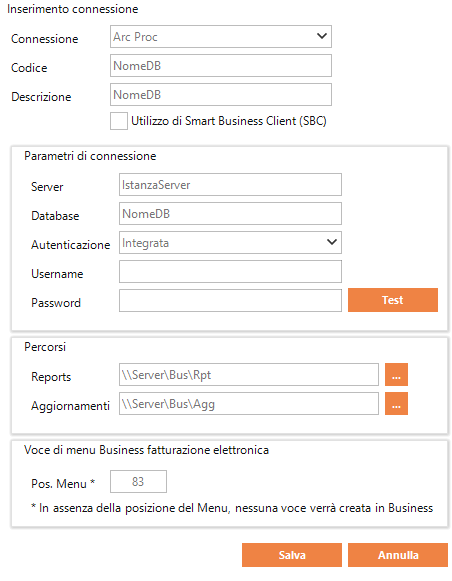This screenshot has height=581, width=452.
Task: Select the Password text box
Action: 230,301
